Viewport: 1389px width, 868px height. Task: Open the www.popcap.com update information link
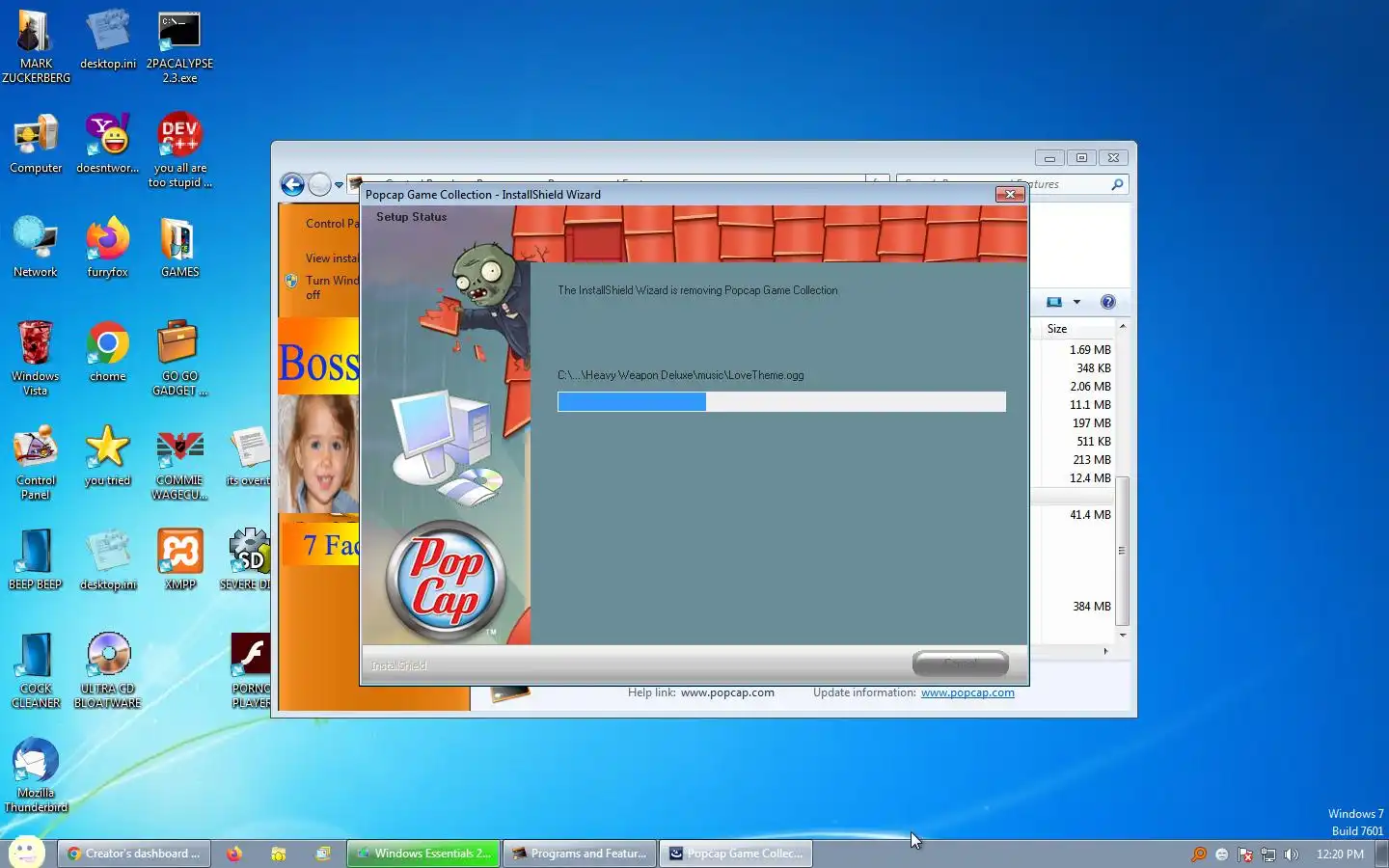click(967, 692)
